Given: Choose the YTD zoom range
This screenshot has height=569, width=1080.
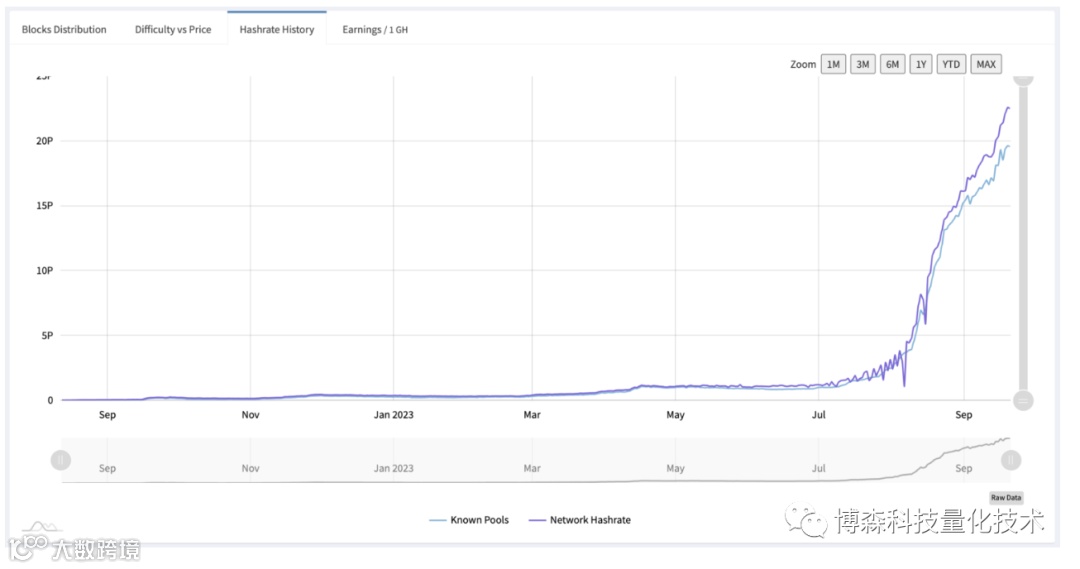Looking at the screenshot, I should pyautogui.click(x=951, y=65).
